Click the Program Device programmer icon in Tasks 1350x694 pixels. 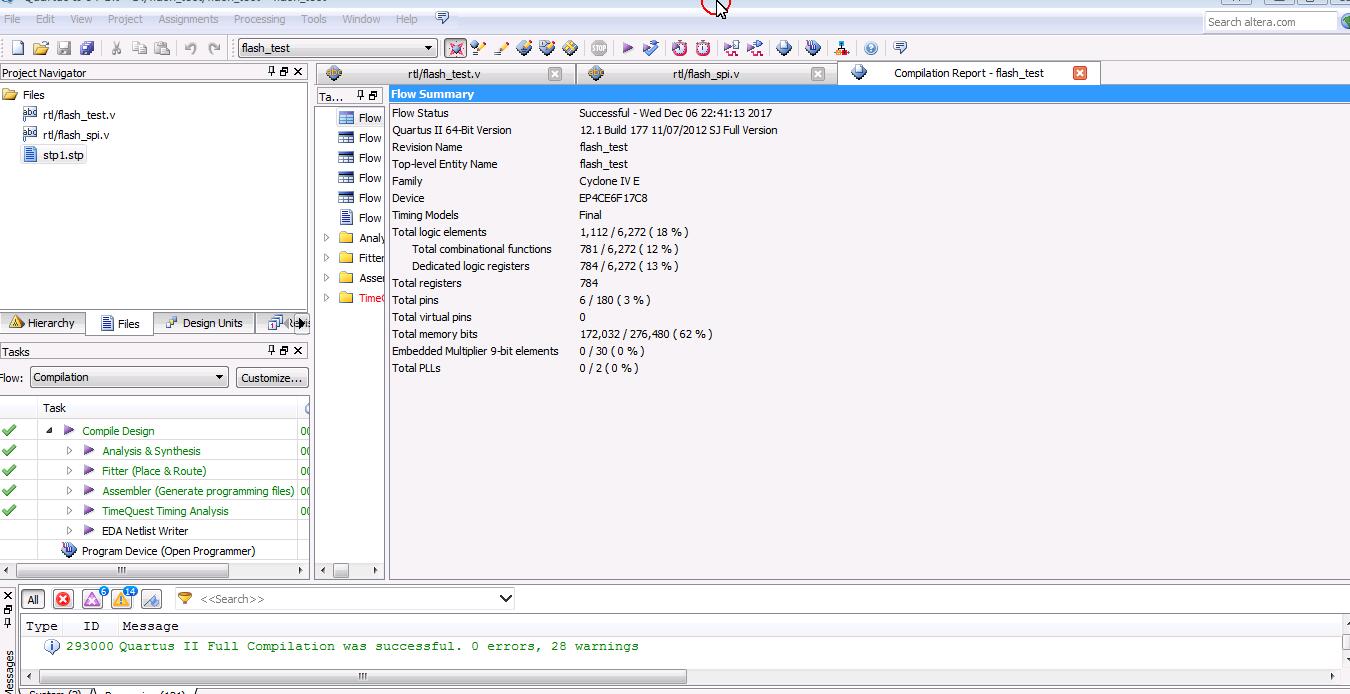point(69,551)
